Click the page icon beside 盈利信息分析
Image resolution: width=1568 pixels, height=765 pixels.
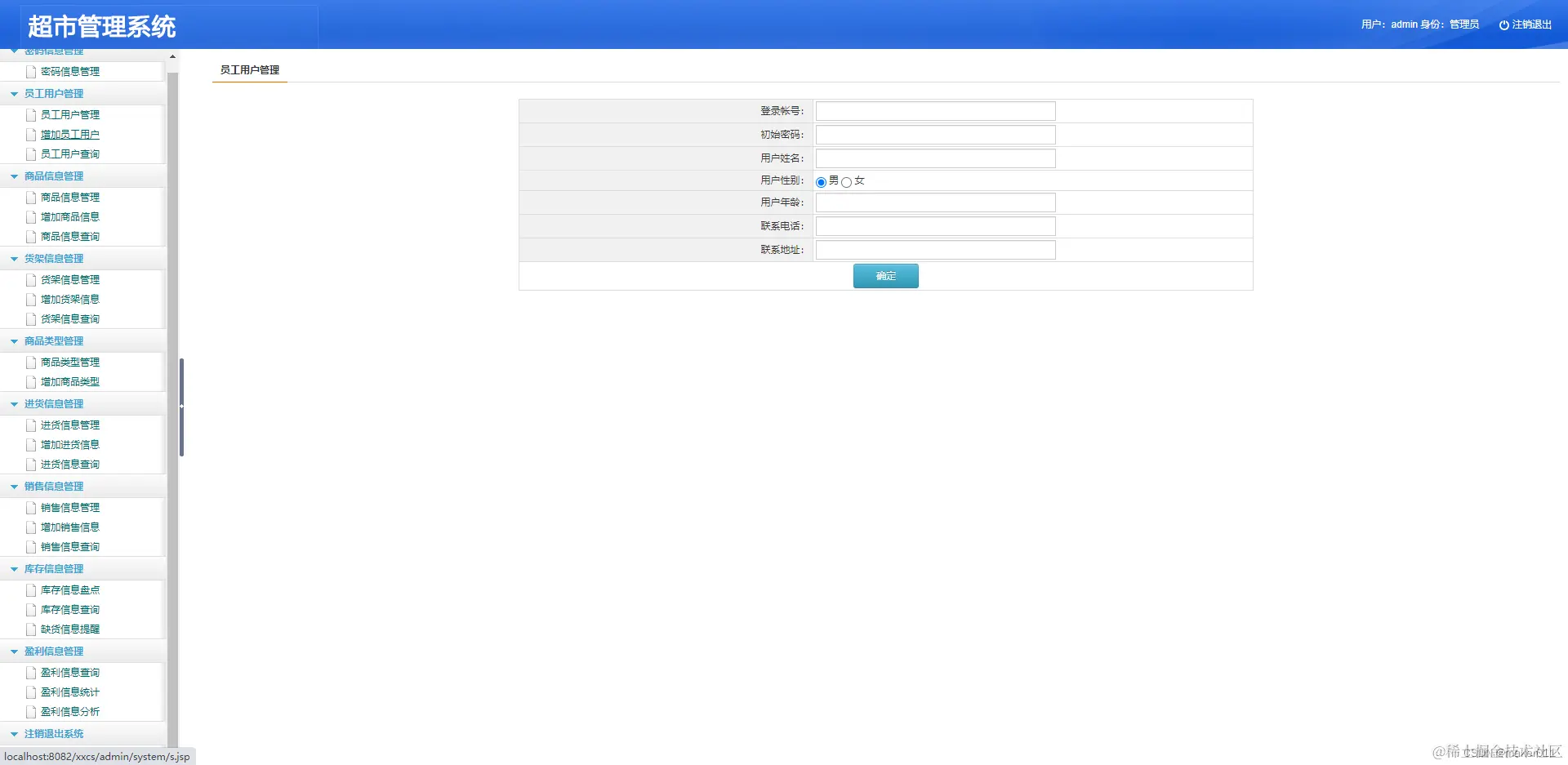point(31,712)
